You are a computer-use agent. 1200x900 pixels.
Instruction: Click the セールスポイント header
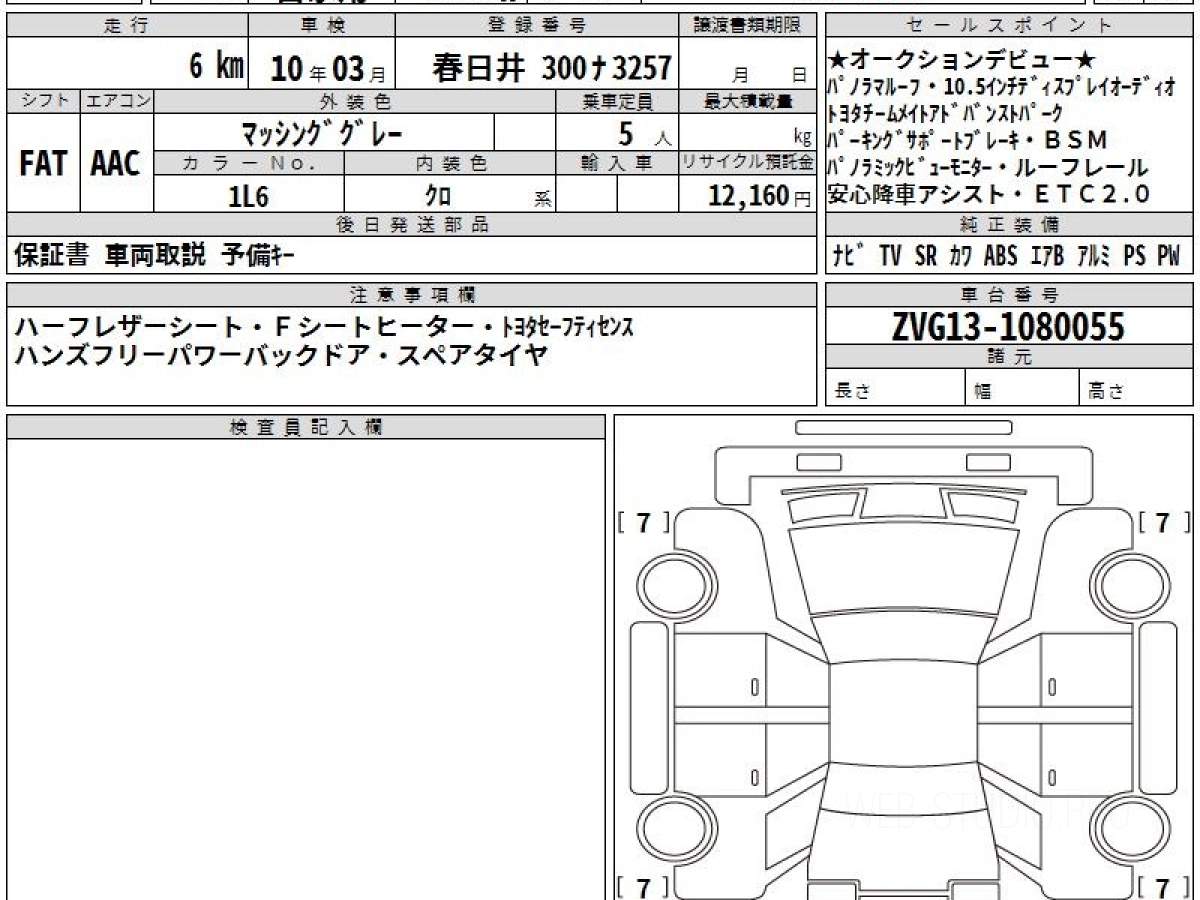[x=1008, y=26]
